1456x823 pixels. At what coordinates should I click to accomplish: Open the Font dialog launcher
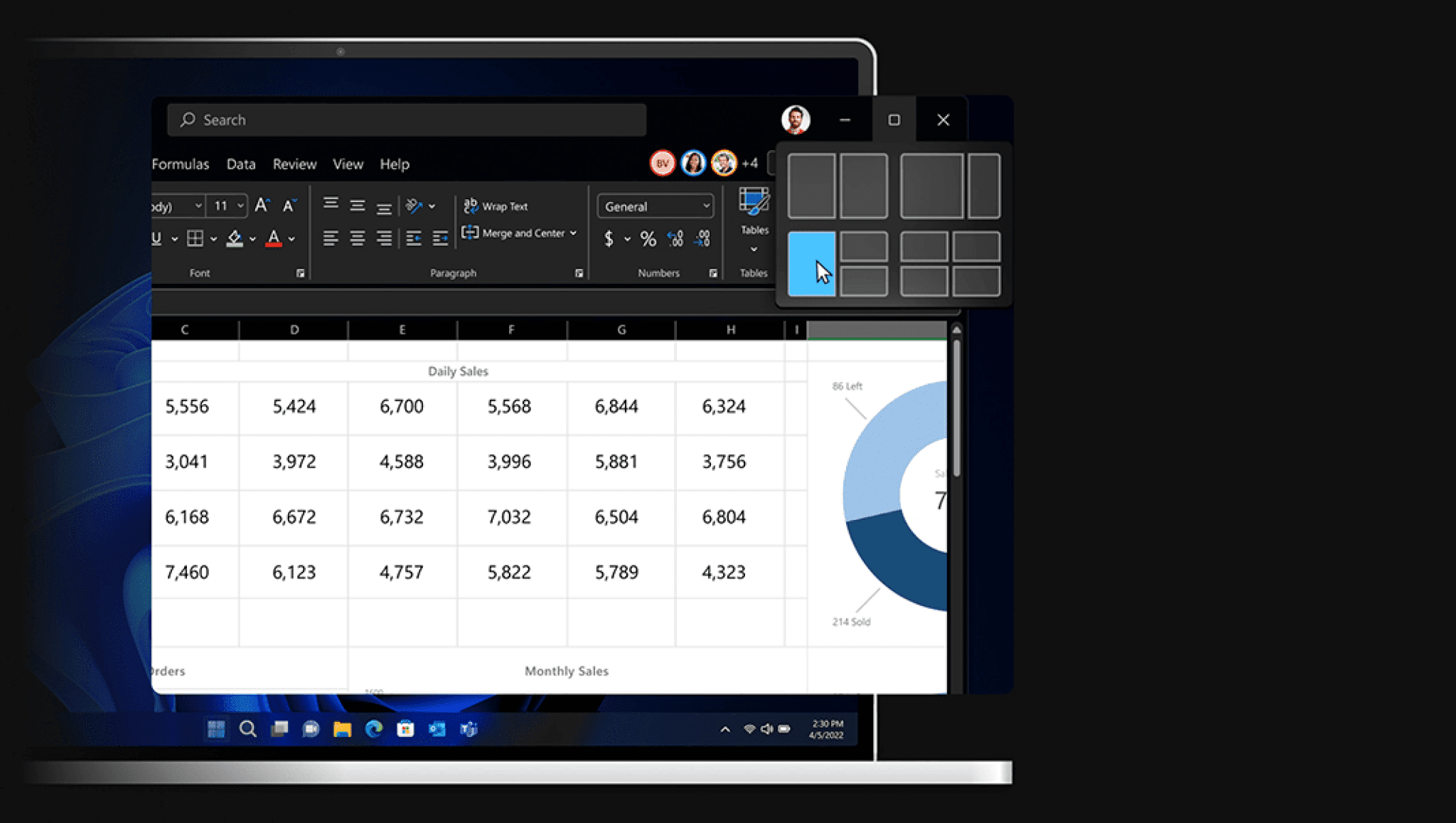(300, 273)
